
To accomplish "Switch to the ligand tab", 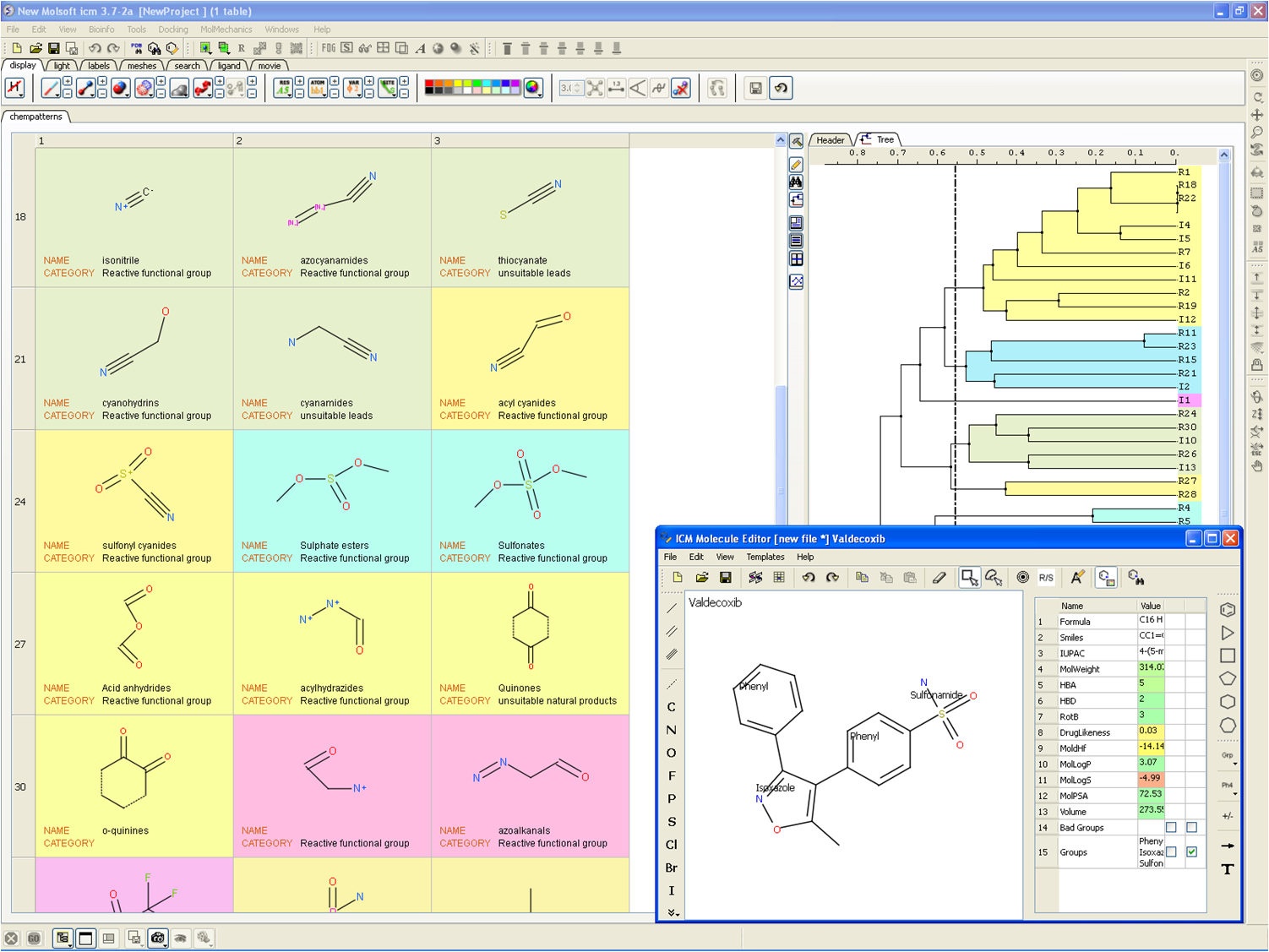I will (x=229, y=66).
